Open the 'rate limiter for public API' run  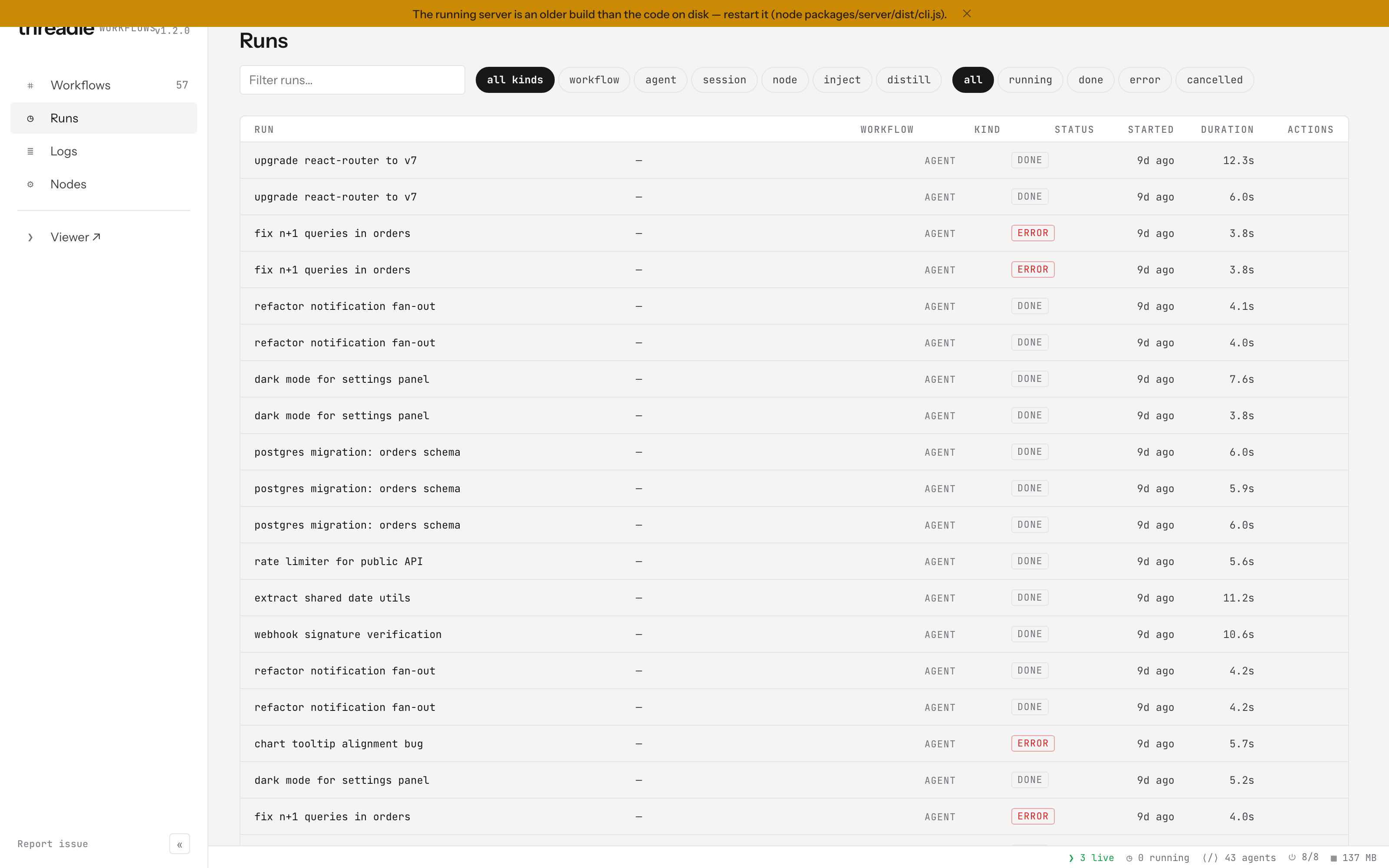tap(794, 562)
